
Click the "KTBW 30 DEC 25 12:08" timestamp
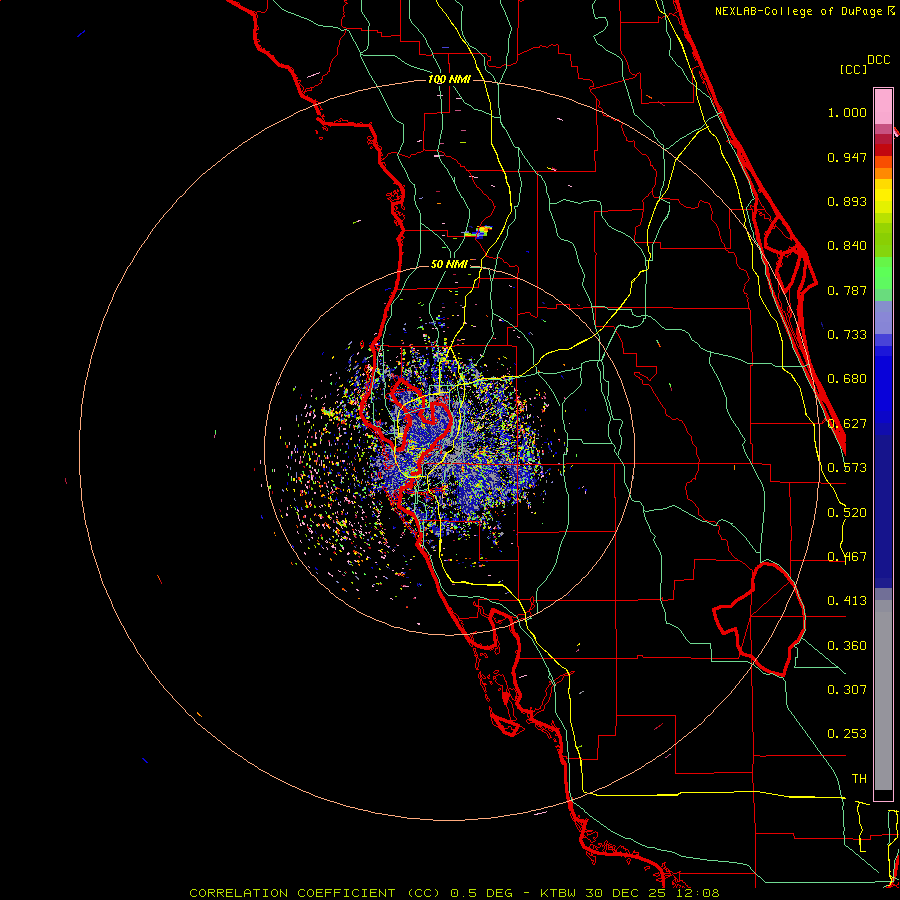tap(630, 893)
